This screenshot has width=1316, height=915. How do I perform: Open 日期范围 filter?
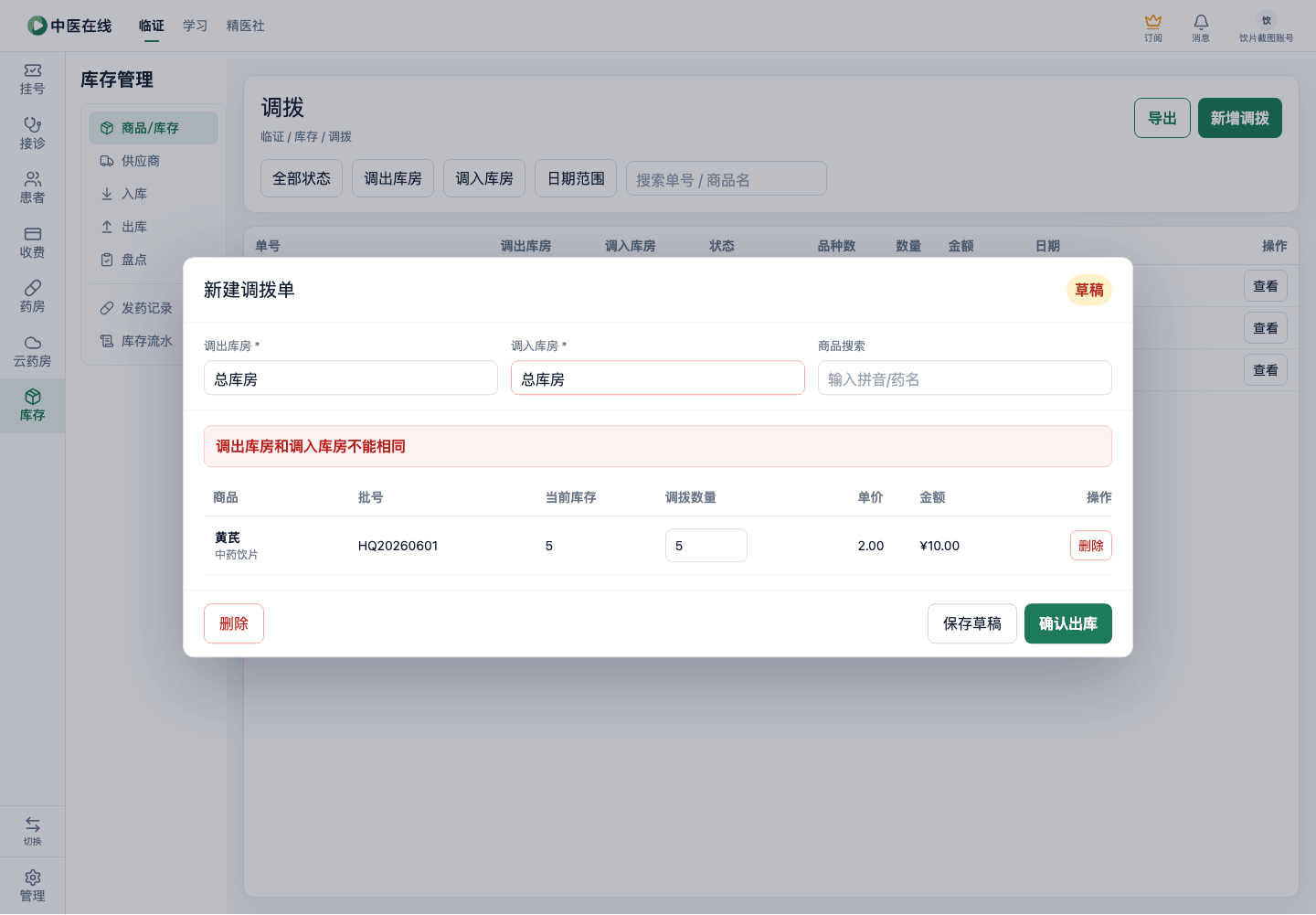576,178
